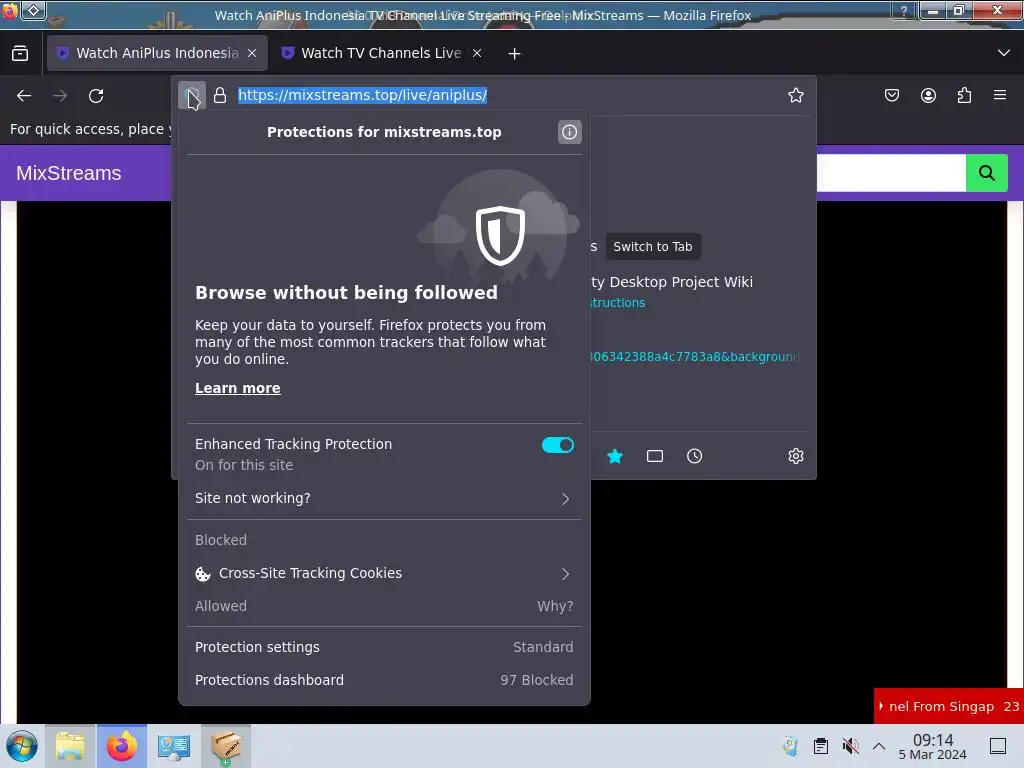Screen dimensions: 1024x768
Task: Switch to Watch TV Channels Live tab
Action: click(x=381, y=53)
